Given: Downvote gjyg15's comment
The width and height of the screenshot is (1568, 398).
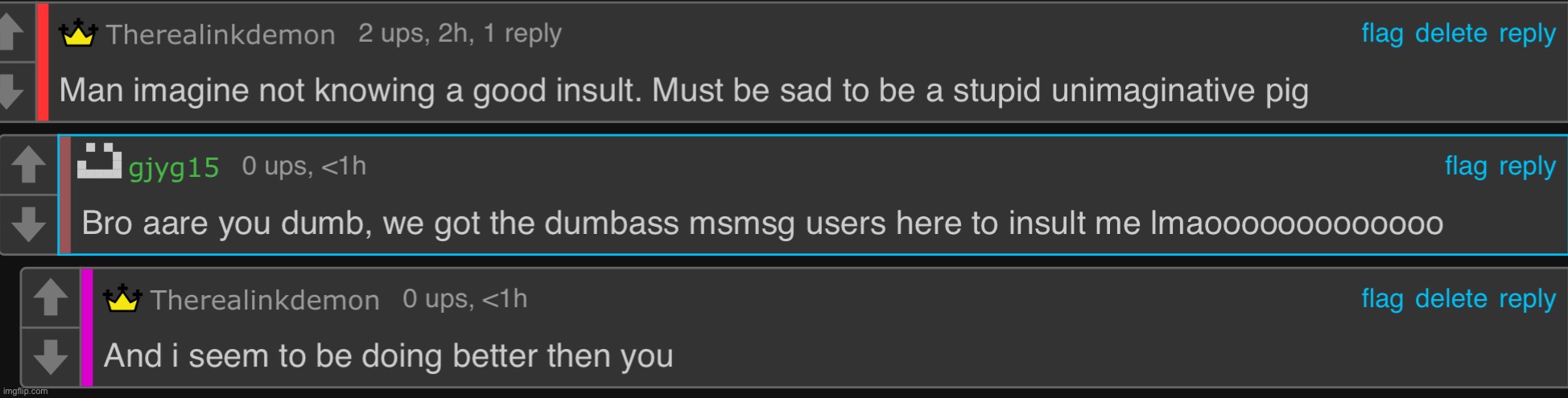Looking at the screenshot, I should pyautogui.click(x=28, y=224).
